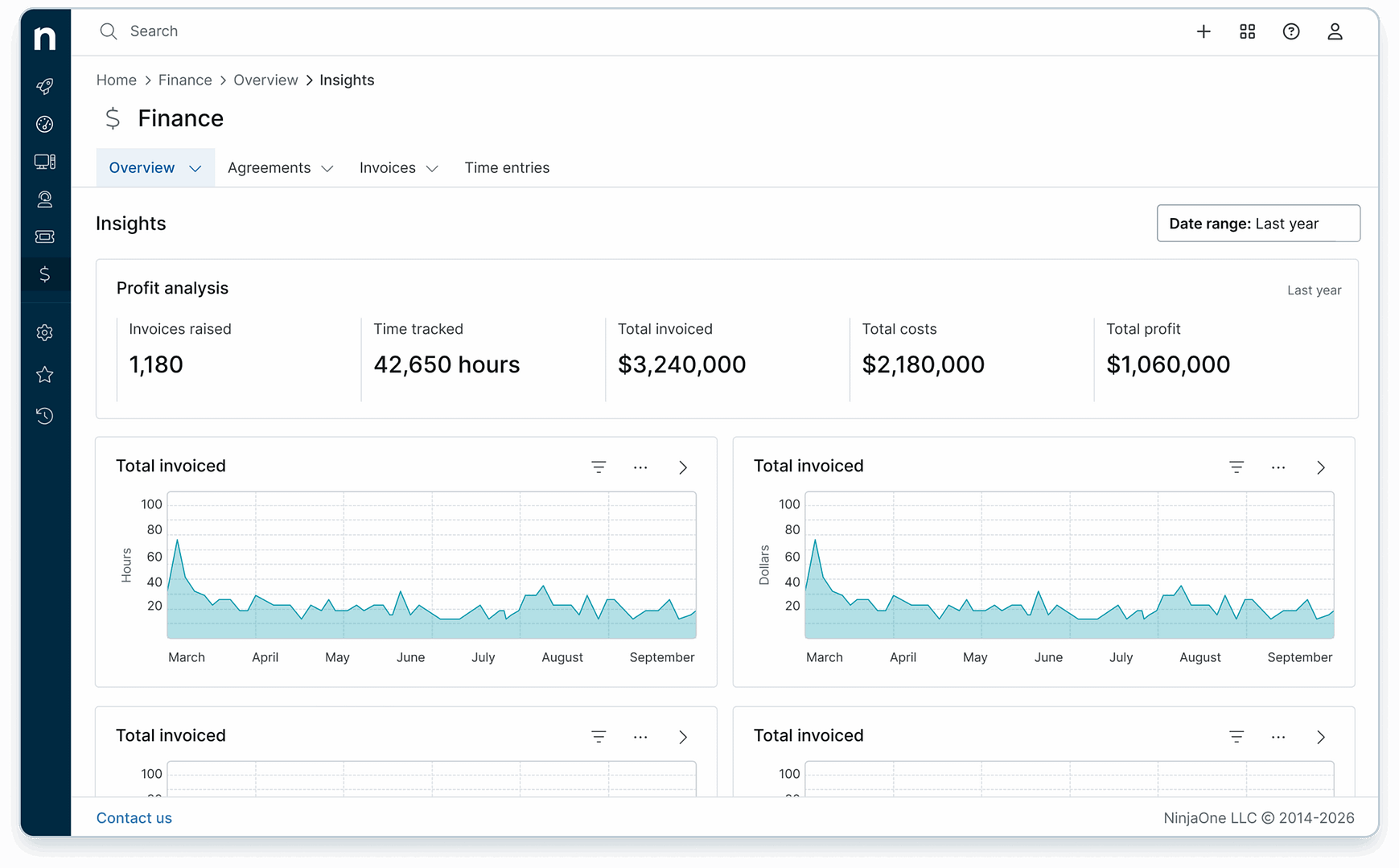This screenshot has height=868, width=1399.
Task: View recent history via the clock sidebar icon
Action: [45, 416]
